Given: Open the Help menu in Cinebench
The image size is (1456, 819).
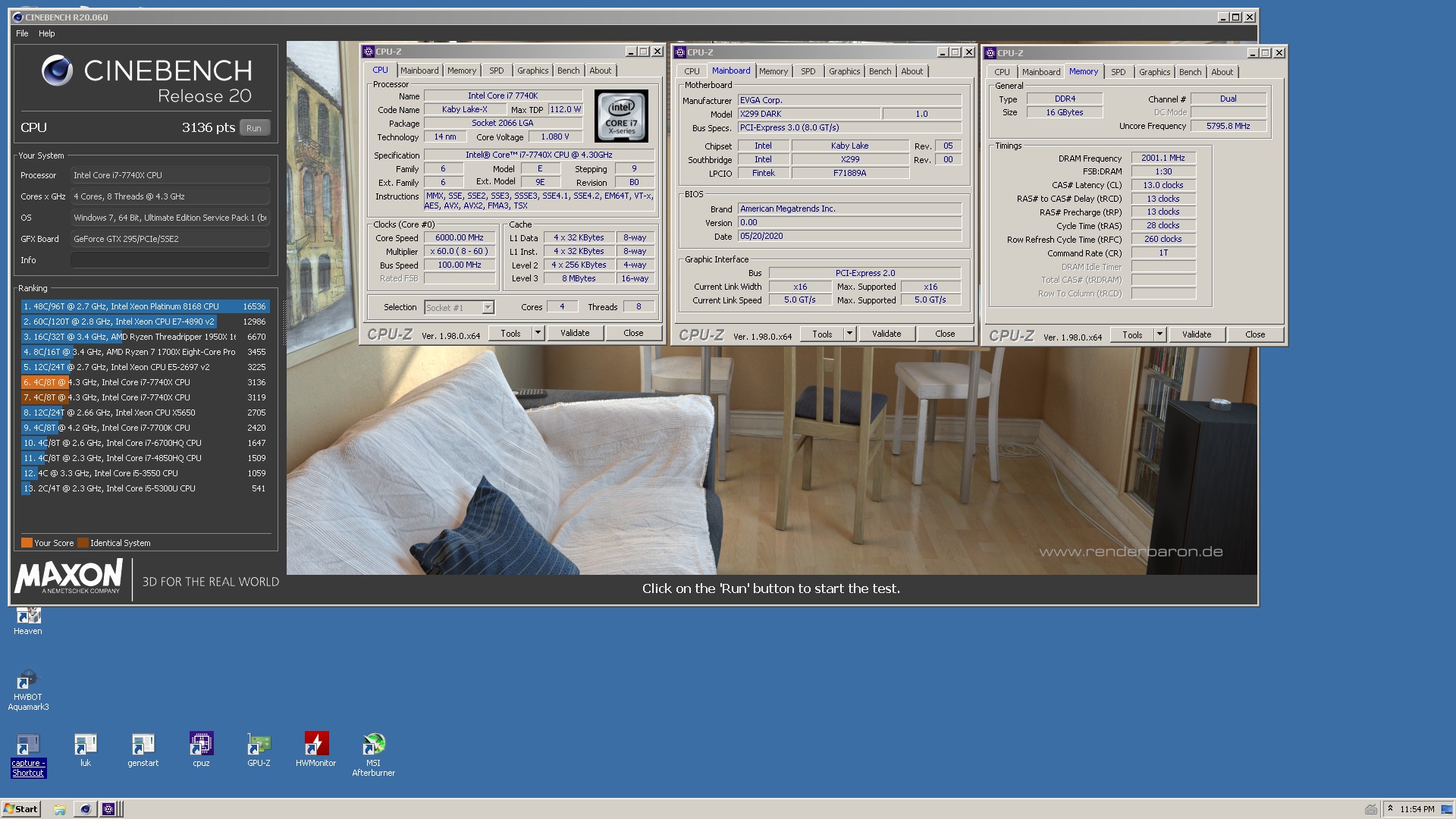Looking at the screenshot, I should pos(47,33).
